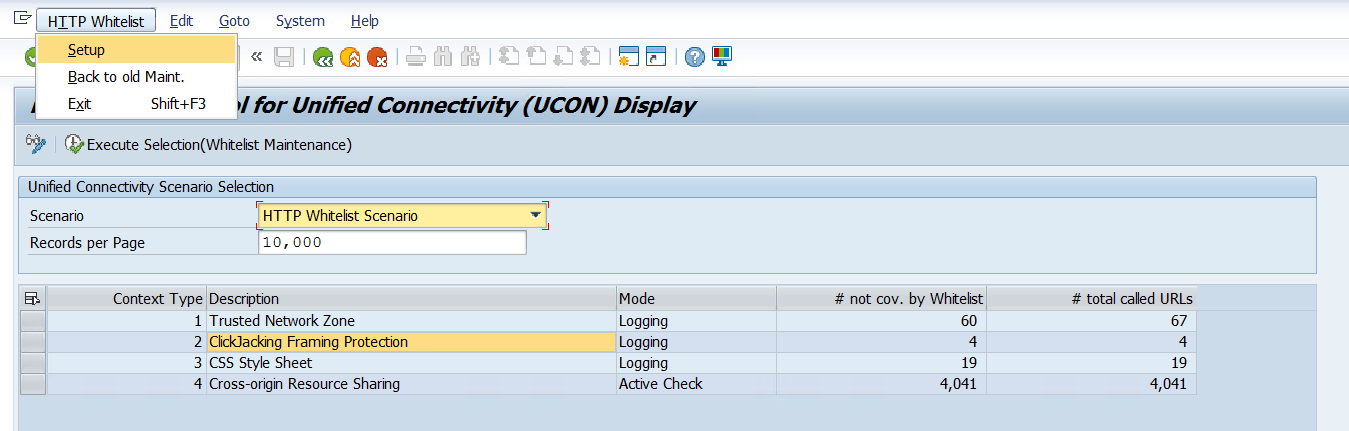Click the Generate Shortcut icon
1349x431 pixels.
[655, 58]
